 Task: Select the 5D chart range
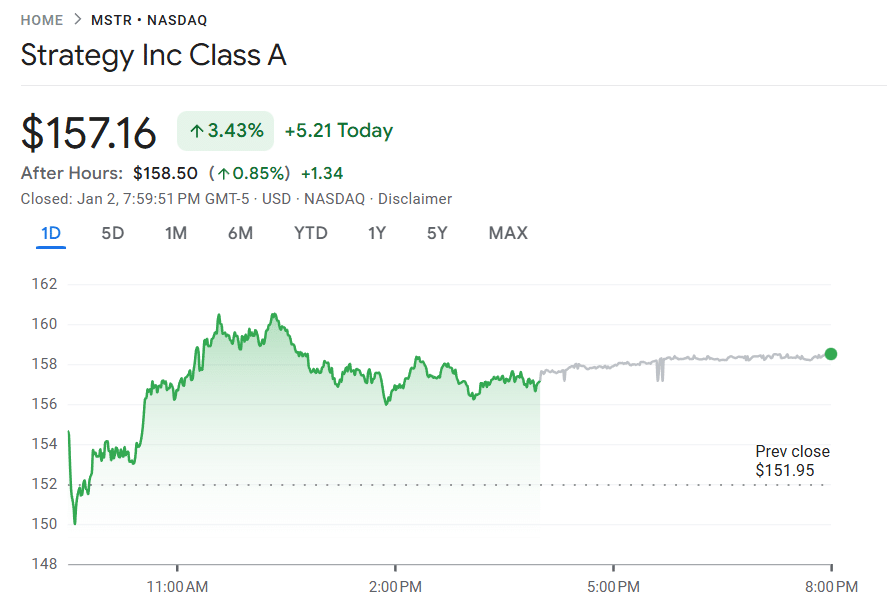pyautogui.click(x=113, y=233)
